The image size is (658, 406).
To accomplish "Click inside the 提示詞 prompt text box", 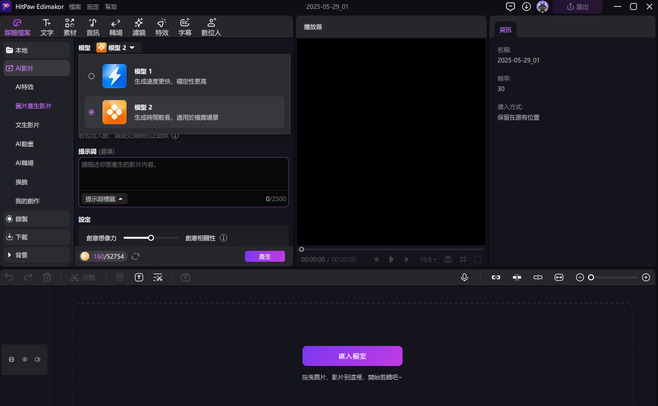I will coord(183,174).
